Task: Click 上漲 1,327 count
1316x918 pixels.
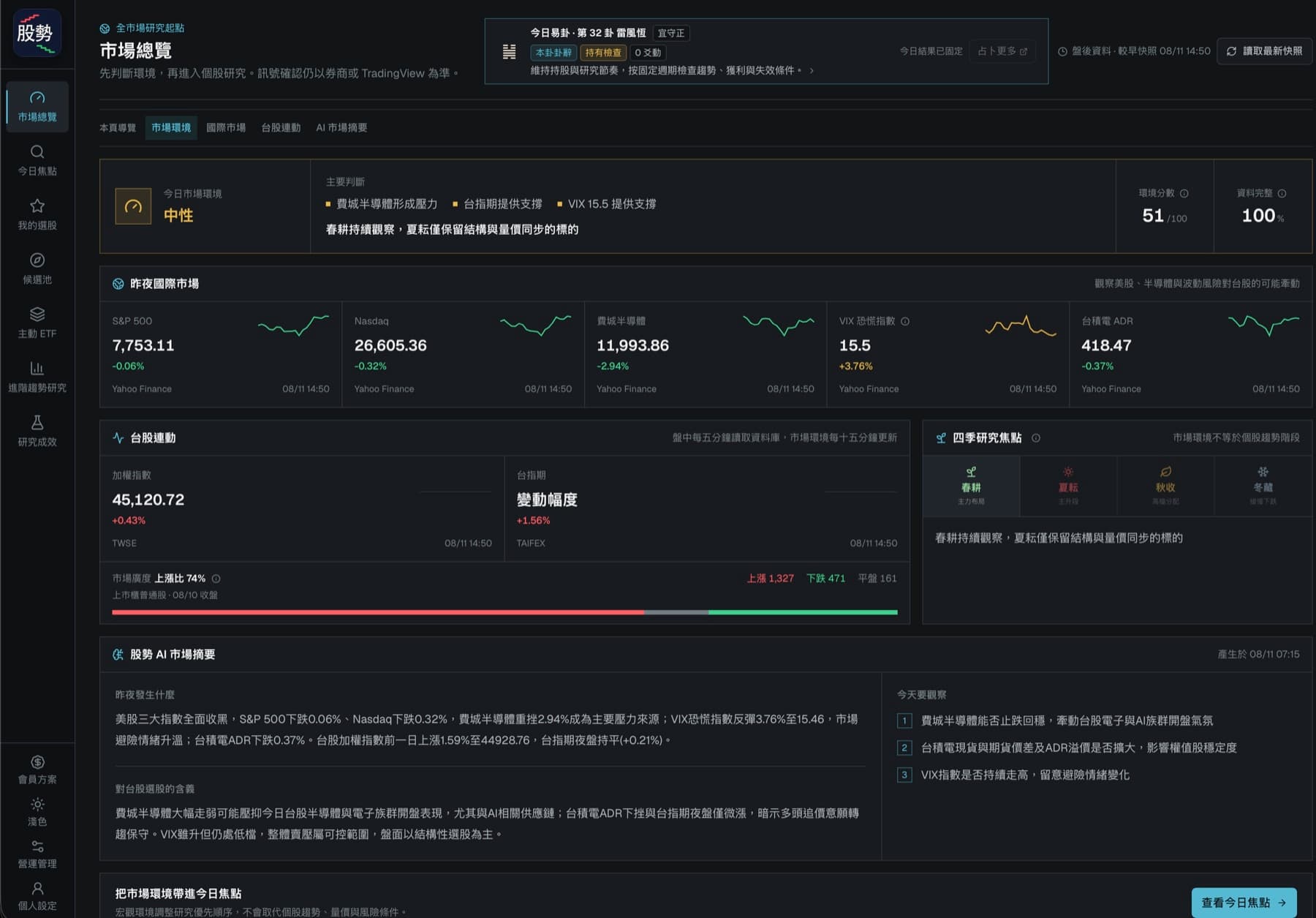Action: point(770,579)
